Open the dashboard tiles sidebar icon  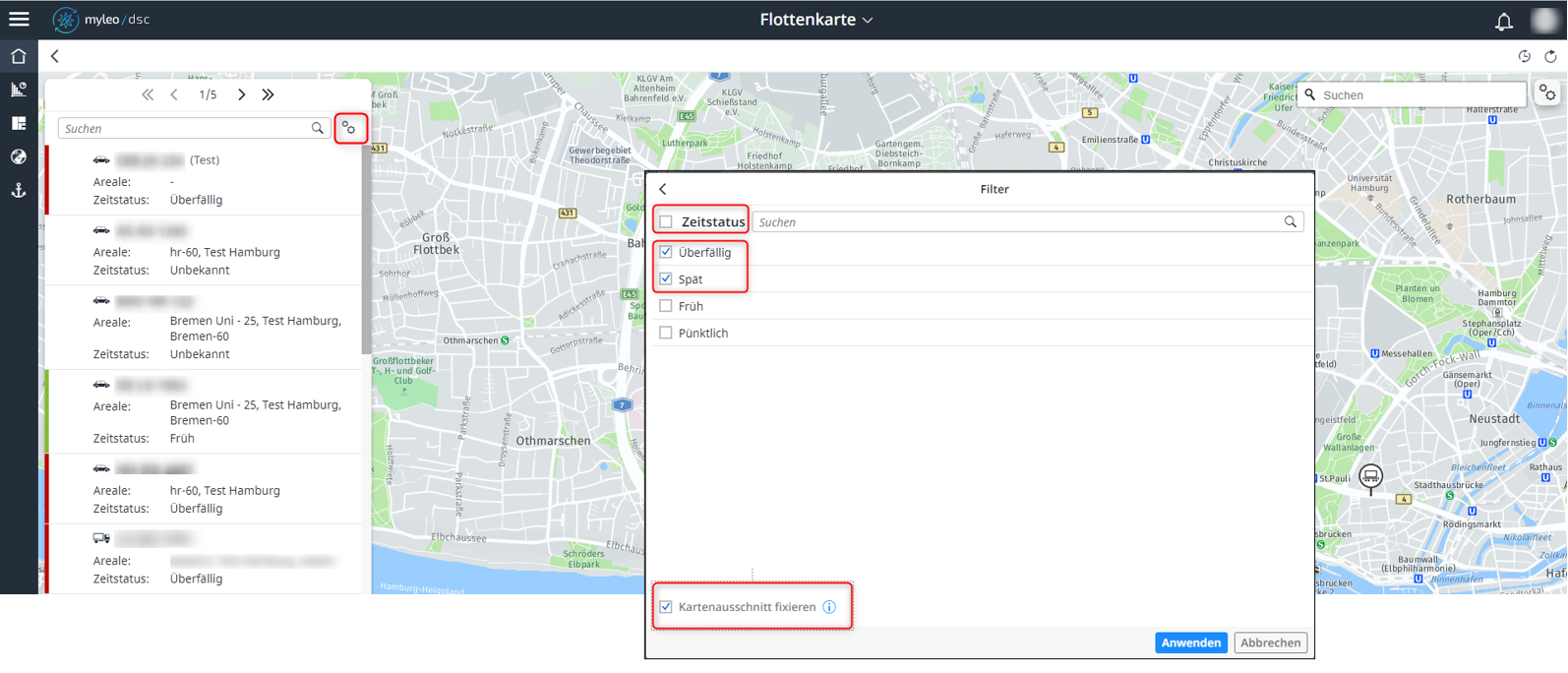coord(19,123)
